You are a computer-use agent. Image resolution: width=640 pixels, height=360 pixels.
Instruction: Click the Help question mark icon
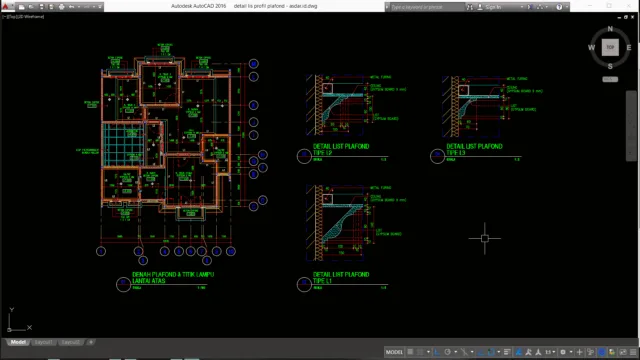tap(559, 7)
